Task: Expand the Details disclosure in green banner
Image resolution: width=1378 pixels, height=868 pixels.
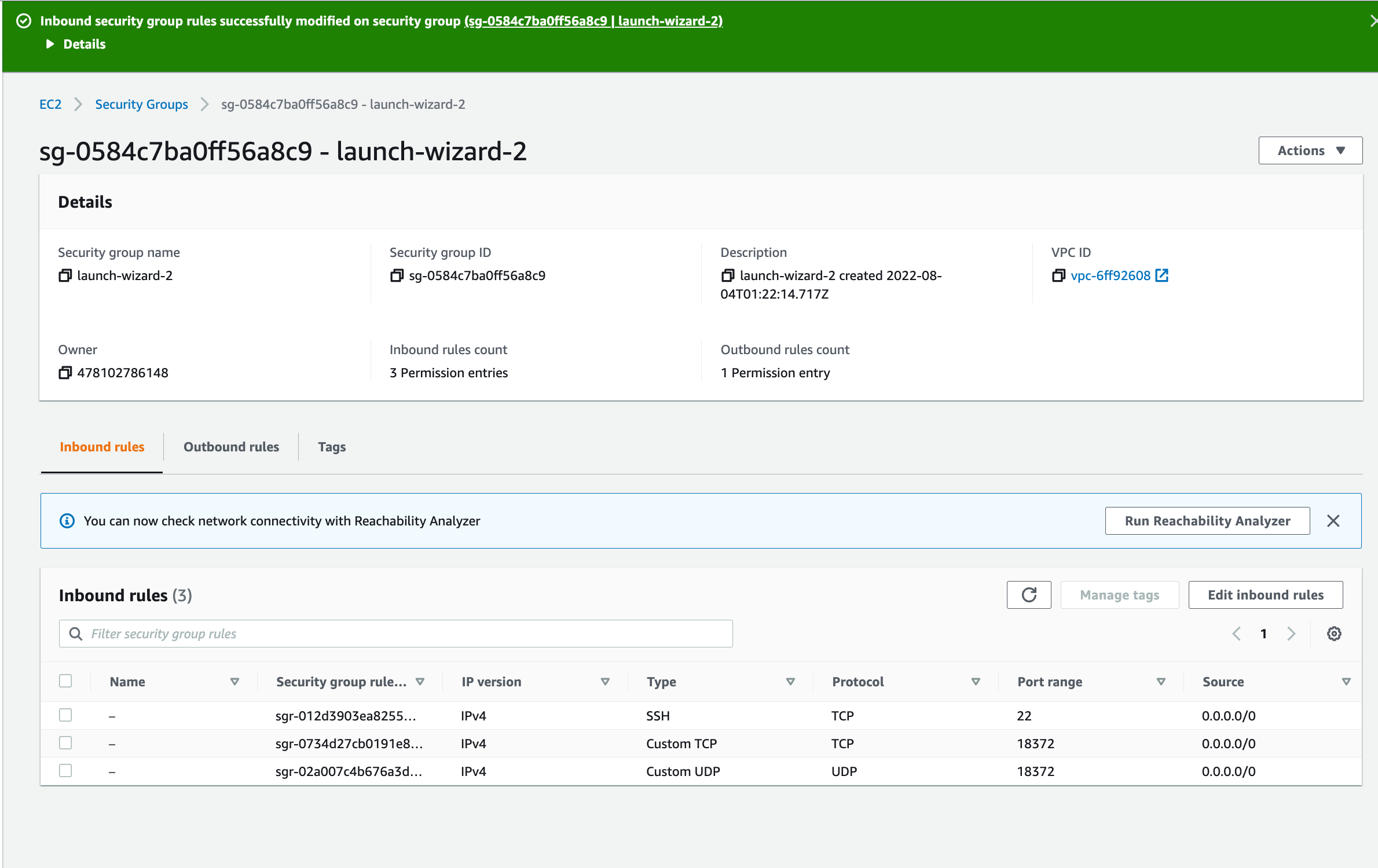Action: [x=50, y=44]
